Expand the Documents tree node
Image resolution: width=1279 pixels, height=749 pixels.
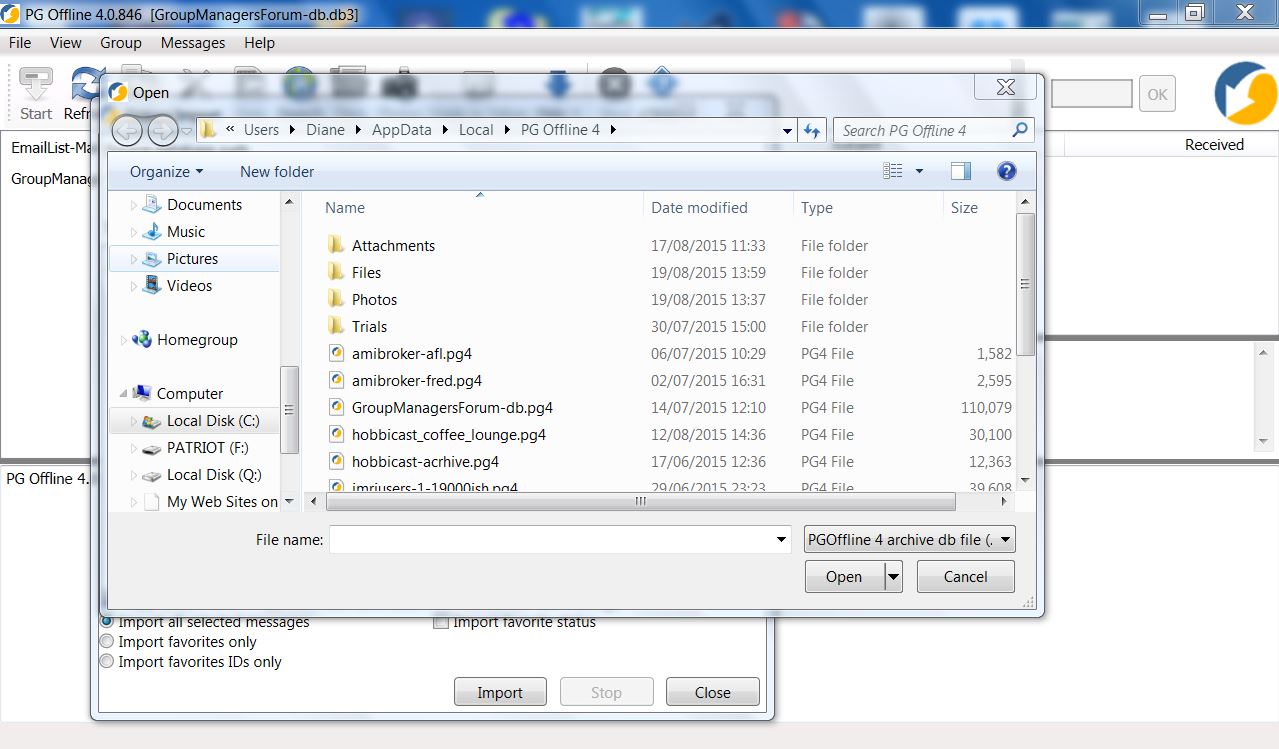click(x=134, y=204)
